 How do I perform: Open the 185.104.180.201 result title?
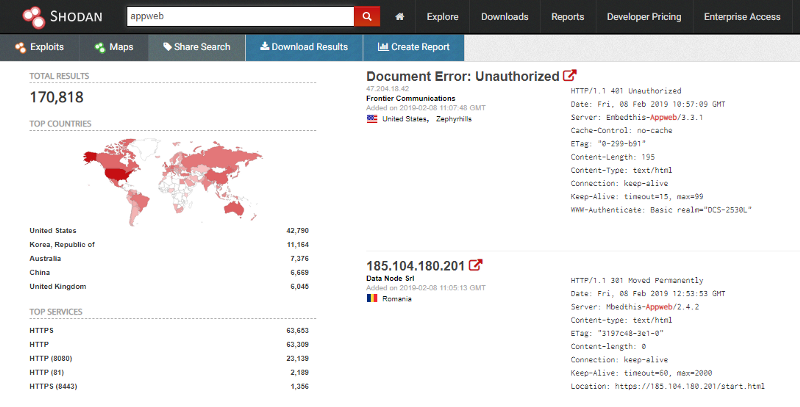point(415,266)
